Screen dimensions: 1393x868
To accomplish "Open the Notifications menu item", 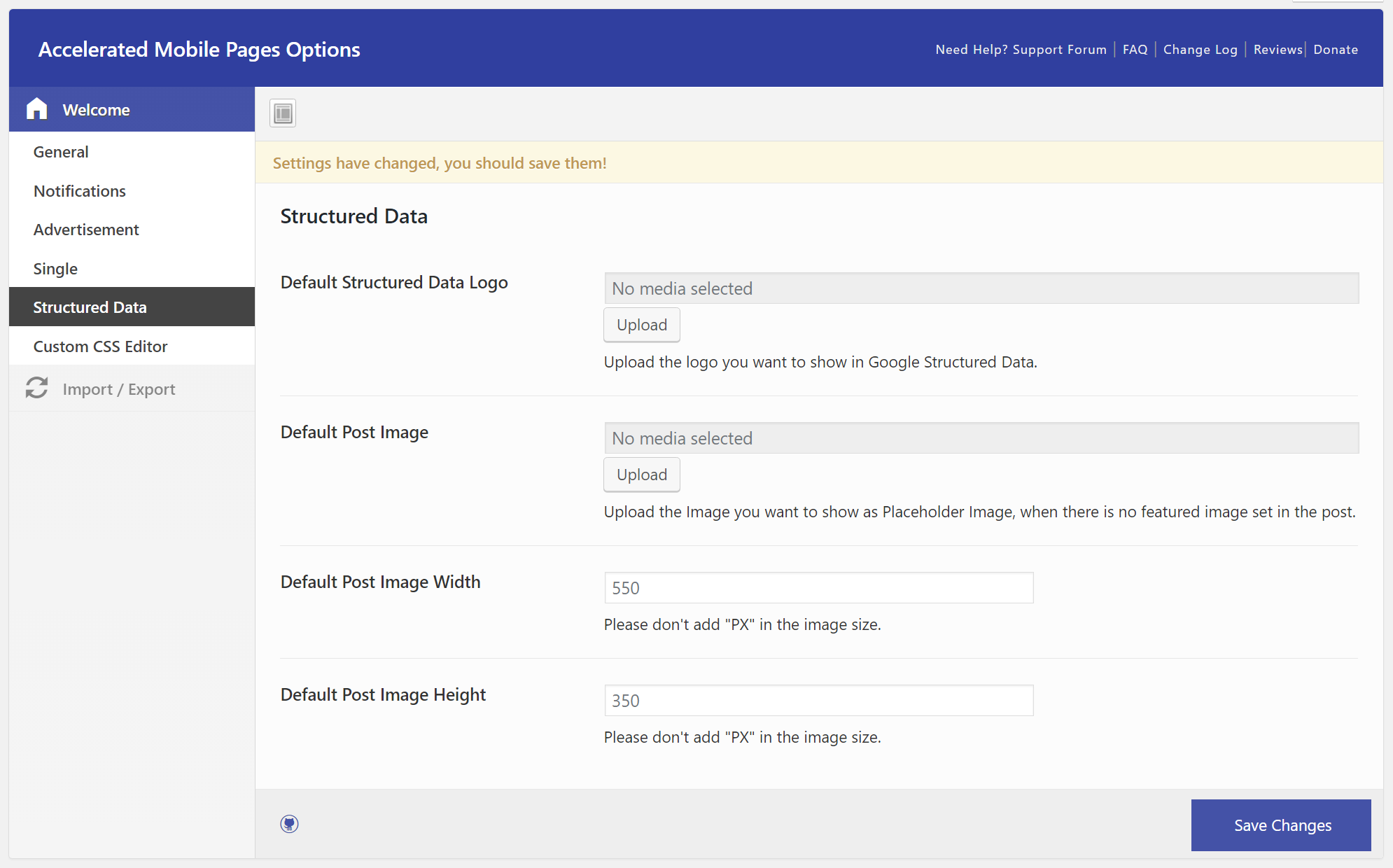I will coord(132,191).
